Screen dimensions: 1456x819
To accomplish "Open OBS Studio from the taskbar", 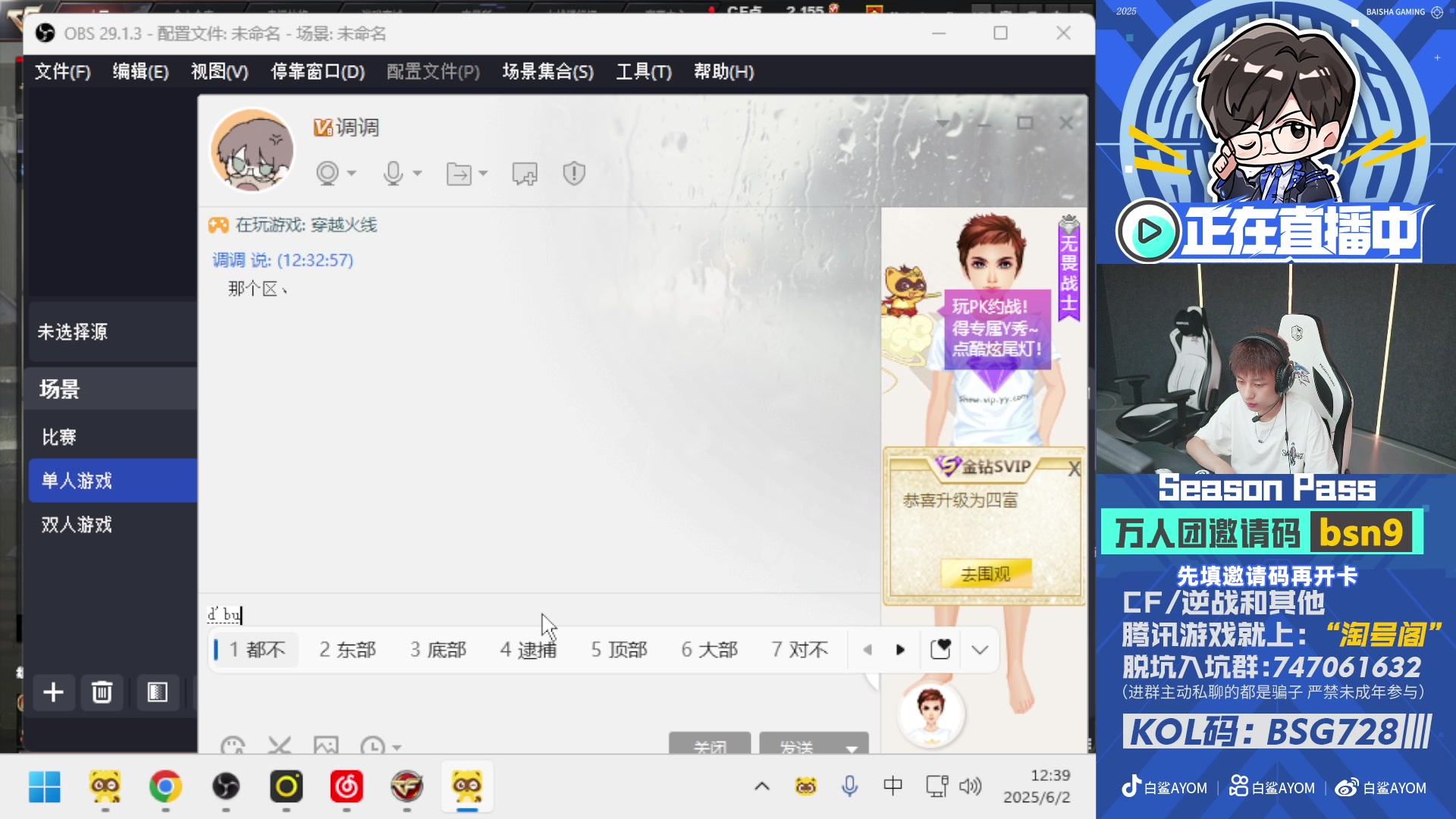I will [225, 787].
